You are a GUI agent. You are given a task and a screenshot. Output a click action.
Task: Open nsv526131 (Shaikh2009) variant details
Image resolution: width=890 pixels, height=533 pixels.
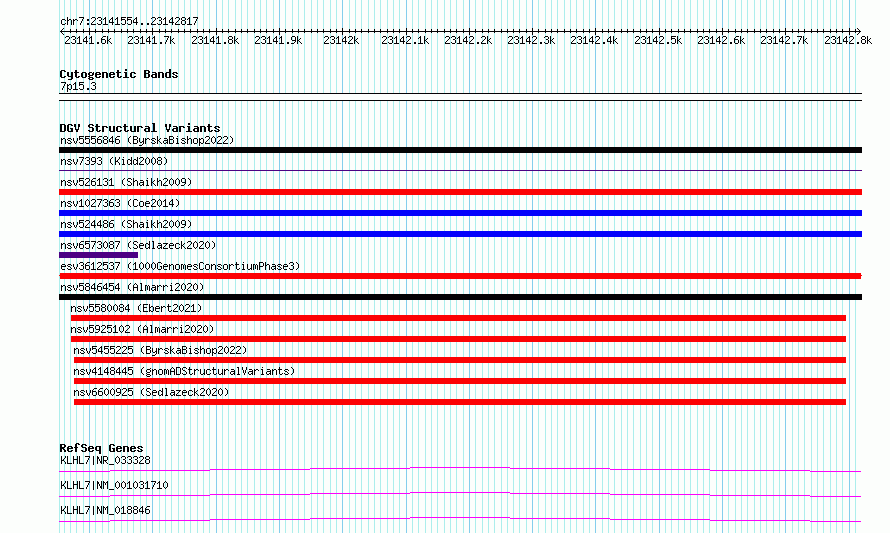click(x=126, y=182)
